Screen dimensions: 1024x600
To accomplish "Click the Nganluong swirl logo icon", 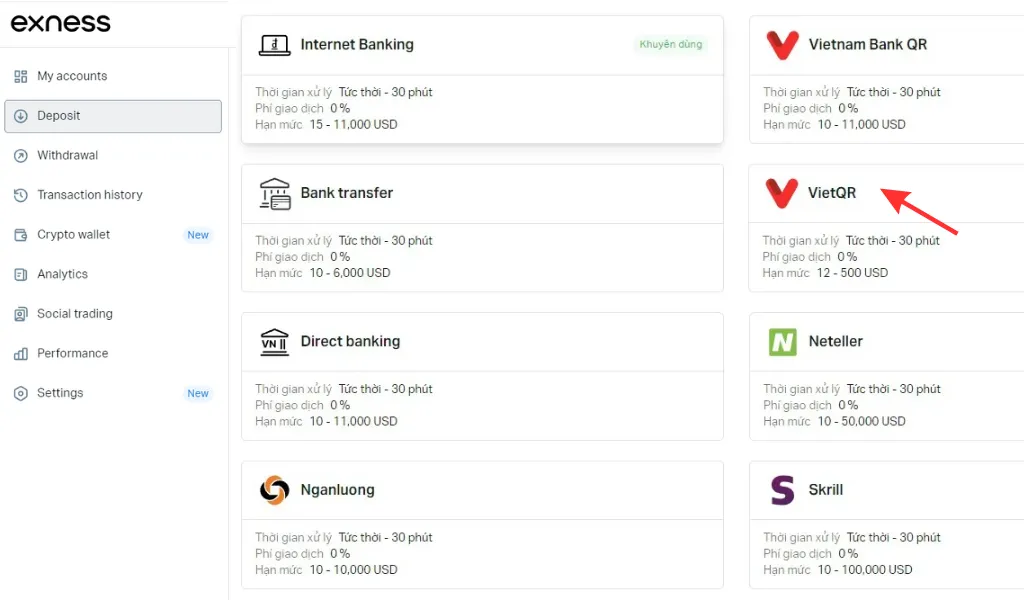I will point(274,490).
